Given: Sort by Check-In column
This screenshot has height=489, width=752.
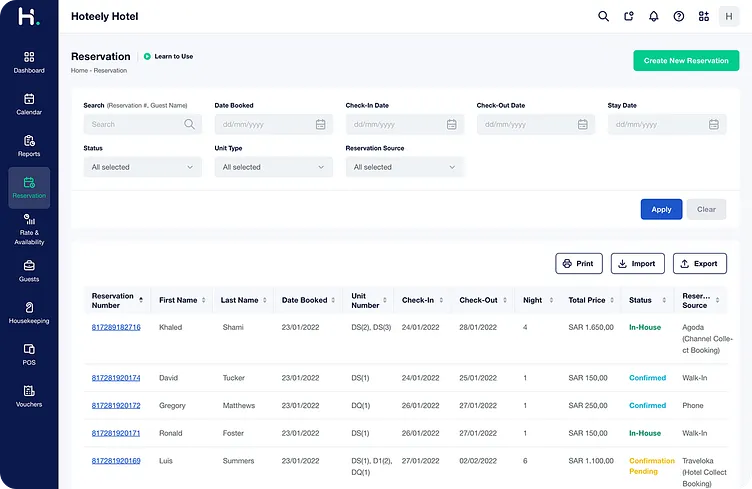Looking at the screenshot, I should [441, 300].
